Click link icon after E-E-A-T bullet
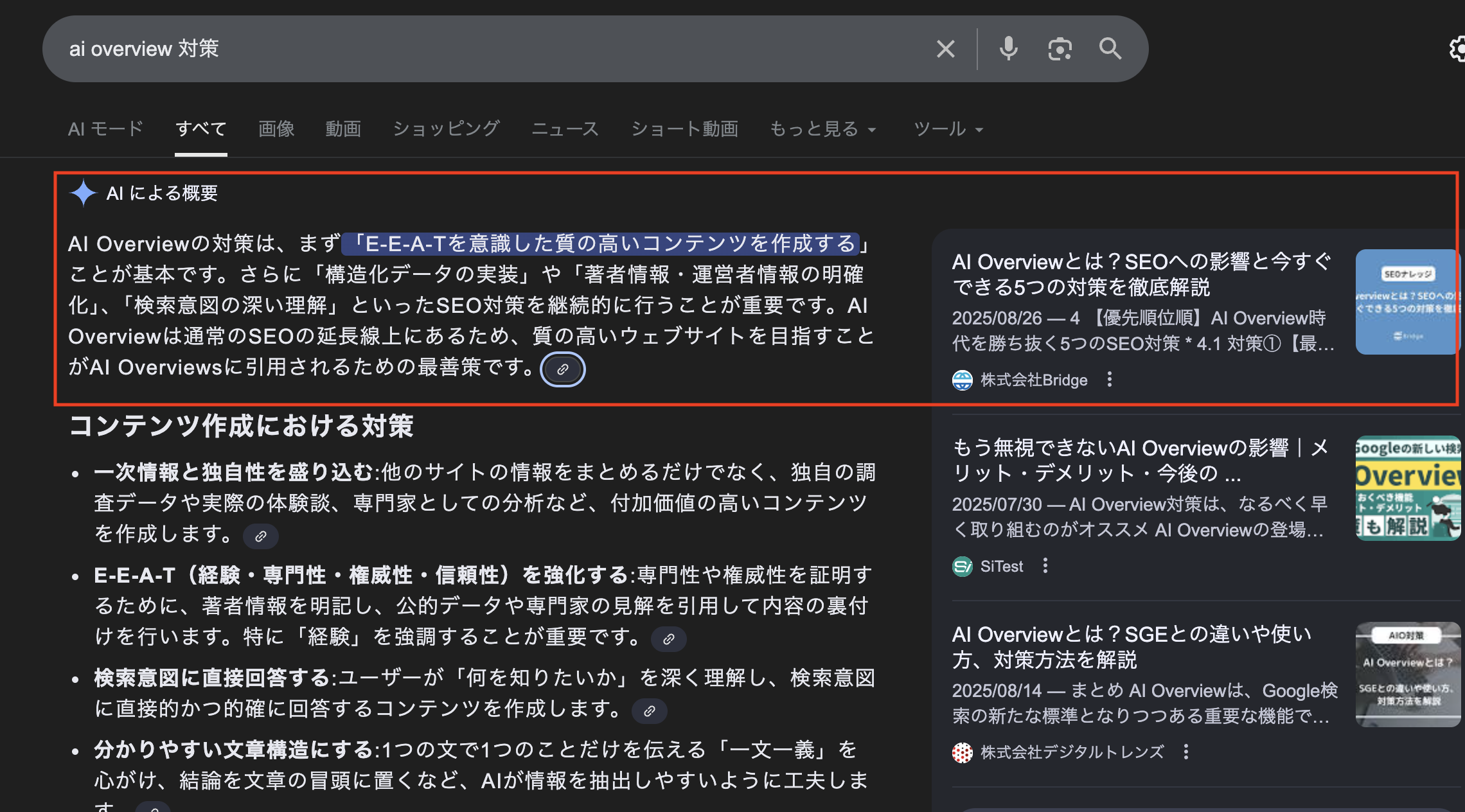The width and height of the screenshot is (1465, 812). tap(669, 639)
